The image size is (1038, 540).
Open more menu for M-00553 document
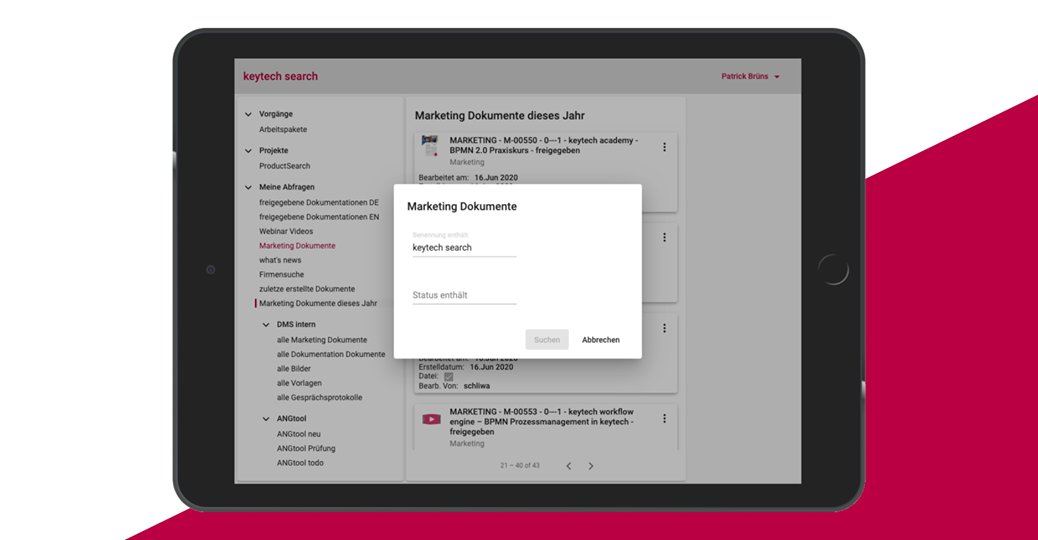[664, 418]
